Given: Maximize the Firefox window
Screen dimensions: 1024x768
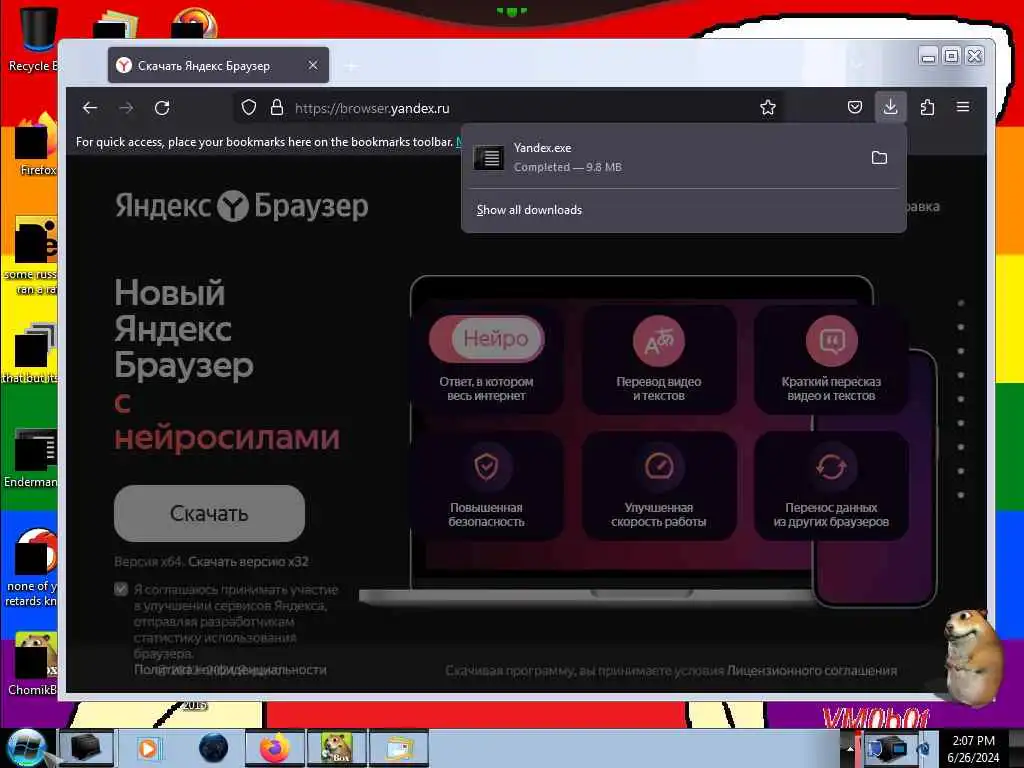Looking at the screenshot, I should (952, 57).
